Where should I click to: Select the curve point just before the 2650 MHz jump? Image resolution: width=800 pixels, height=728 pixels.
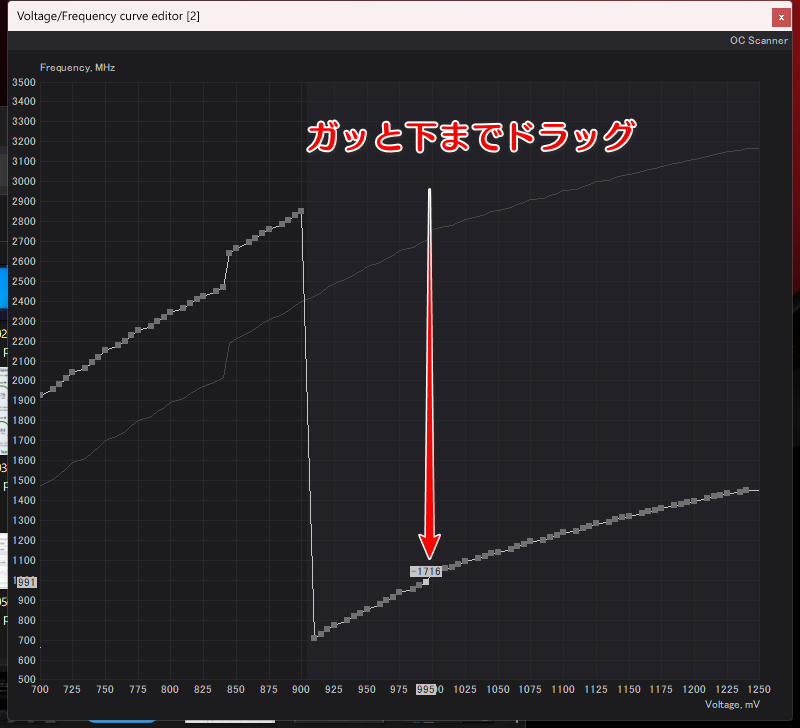pyautogui.click(x=222, y=288)
